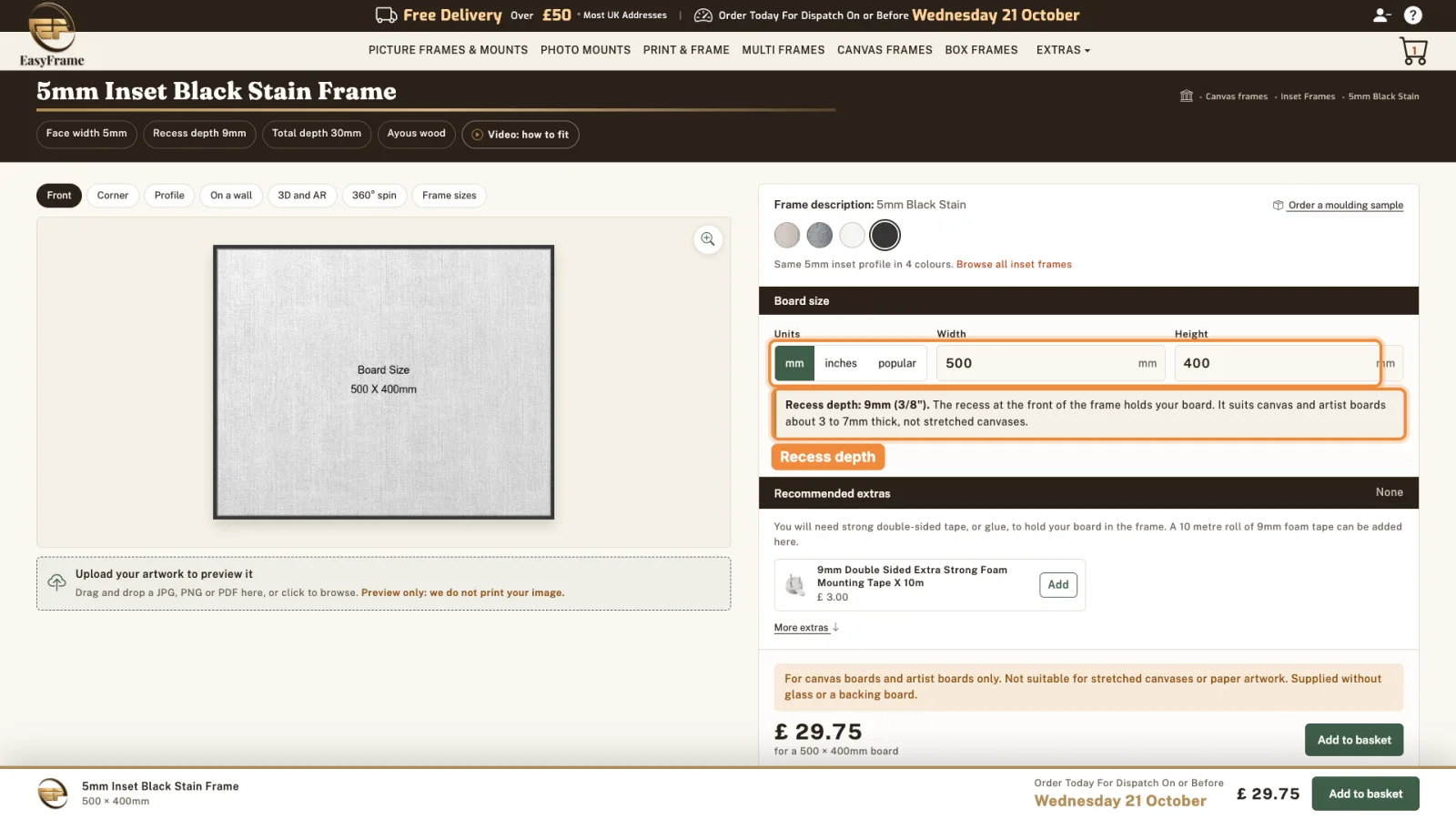Play Video: how to fit
Screen dimensions: 1456x819
521,135
